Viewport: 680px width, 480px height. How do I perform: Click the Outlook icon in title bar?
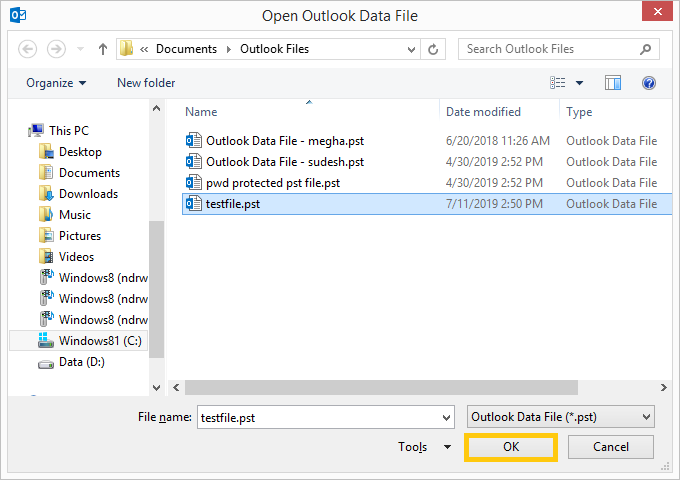click(x=18, y=15)
